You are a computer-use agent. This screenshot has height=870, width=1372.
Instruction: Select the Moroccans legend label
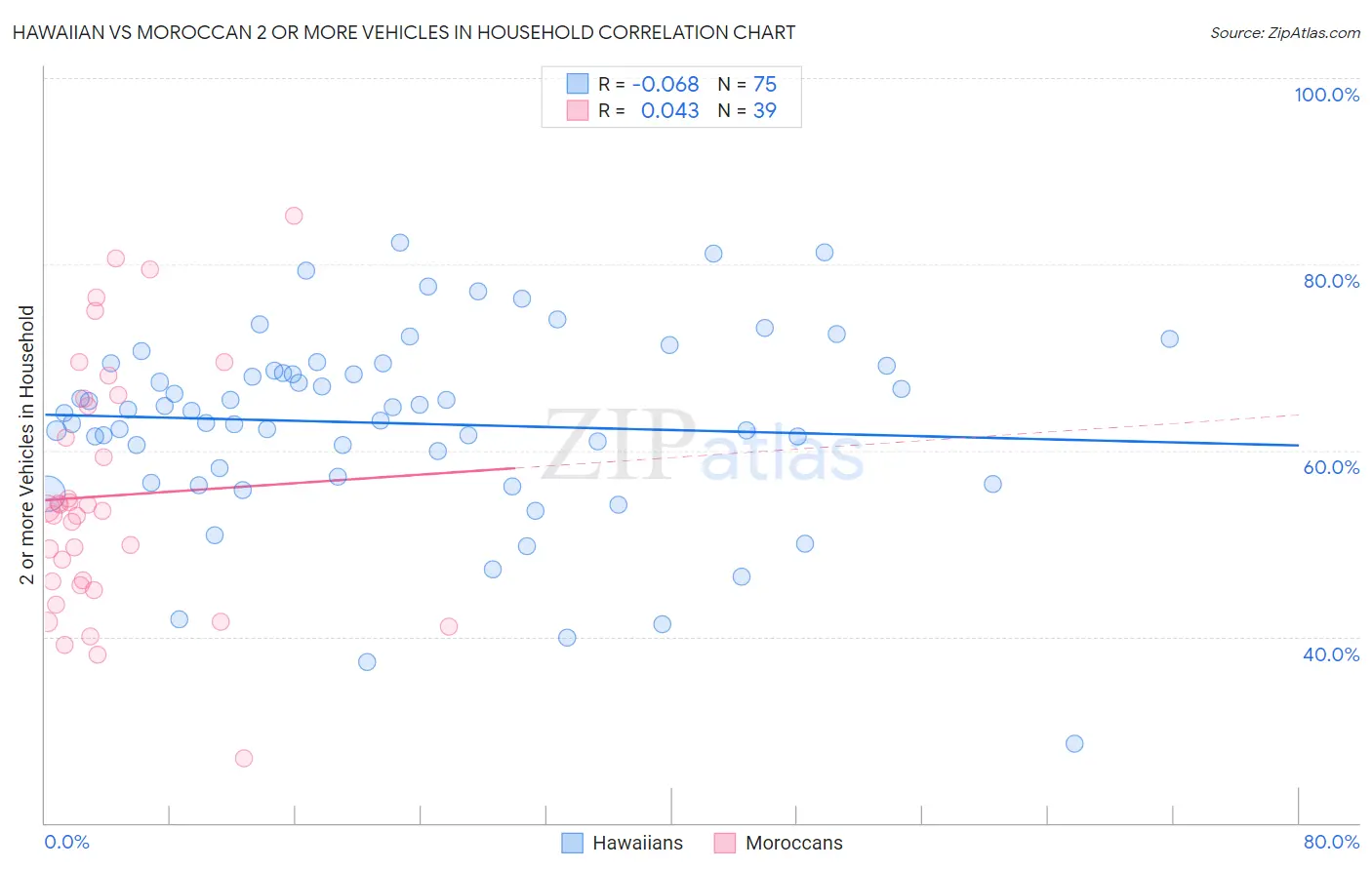794,843
